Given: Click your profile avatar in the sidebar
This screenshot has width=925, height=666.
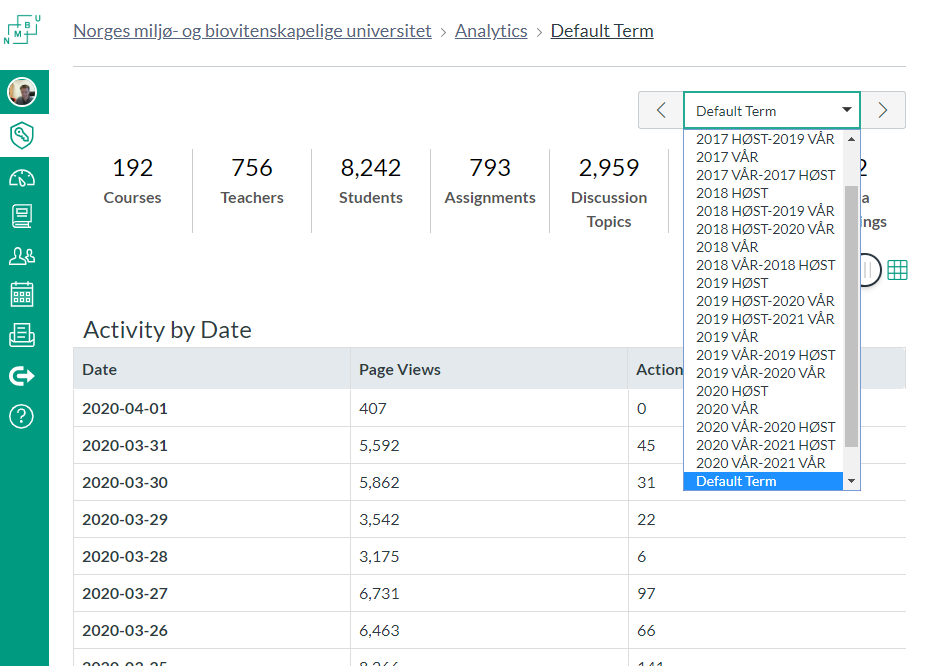Looking at the screenshot, I should [x=21, y=91].
